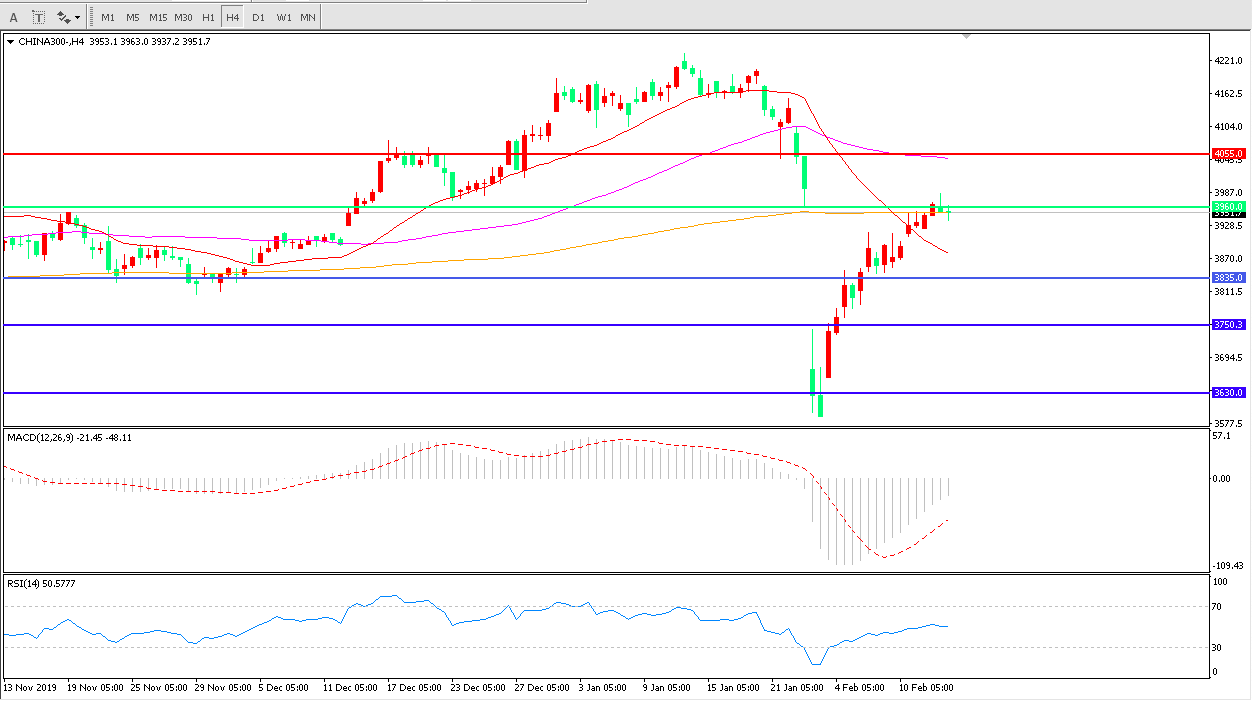Screen dimensions: 1252x701
Task: Select the W1 weekly timeframe
Action: click(x=284, y=17)
